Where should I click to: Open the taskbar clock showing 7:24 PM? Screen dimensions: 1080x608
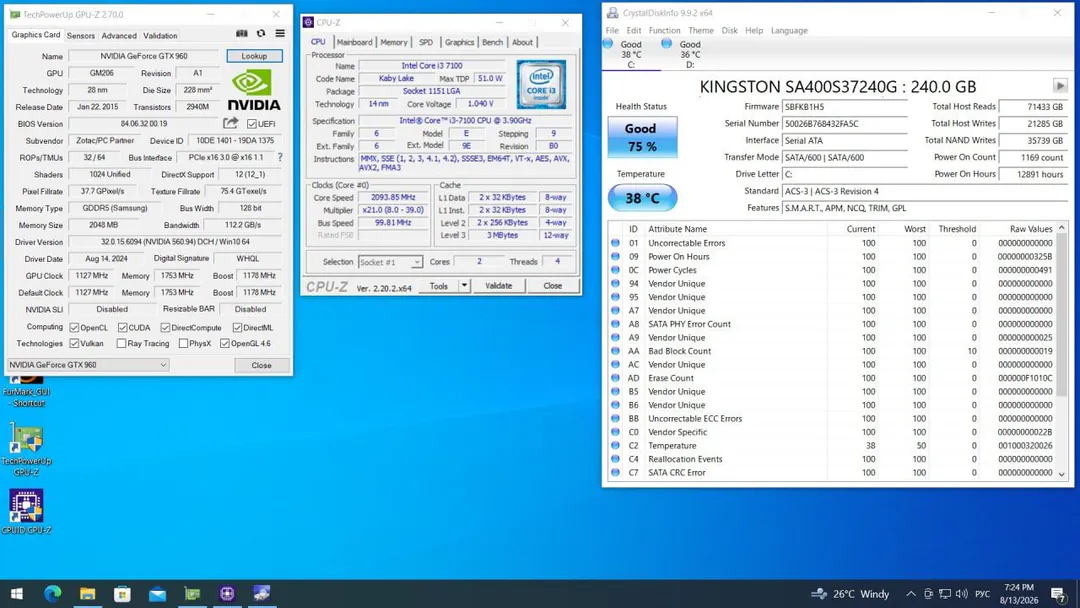pos(1019,594)
